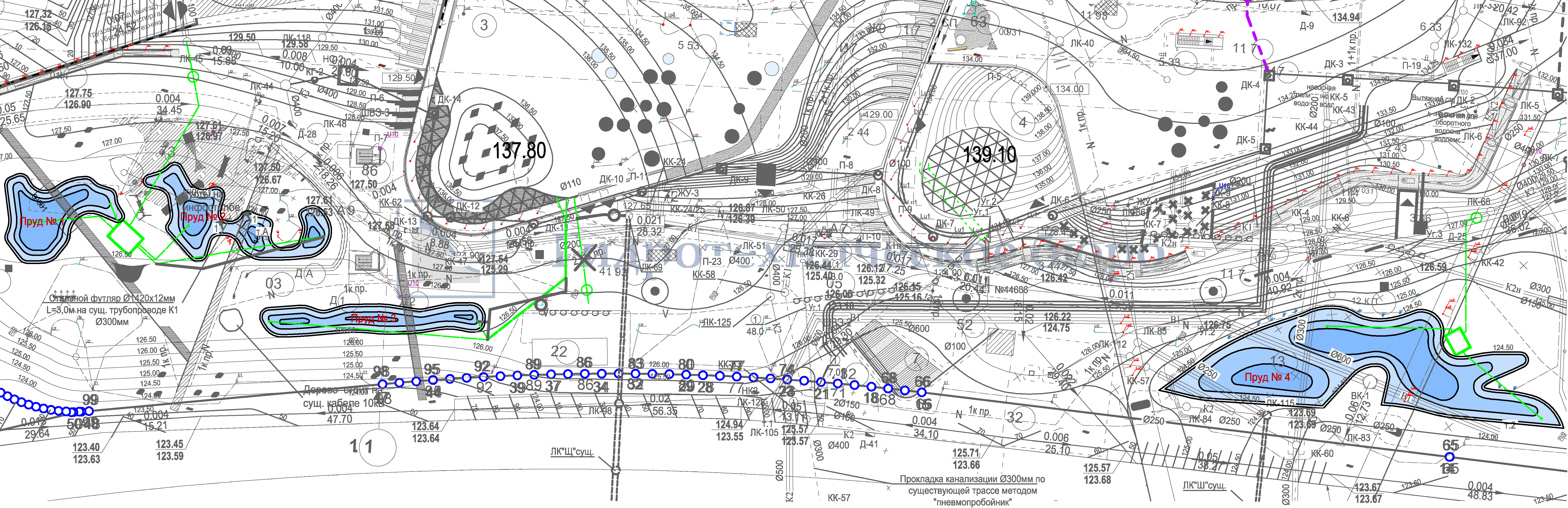Select the label Д-9
The image size is (1568, 508).
[x=1307, y=26]
